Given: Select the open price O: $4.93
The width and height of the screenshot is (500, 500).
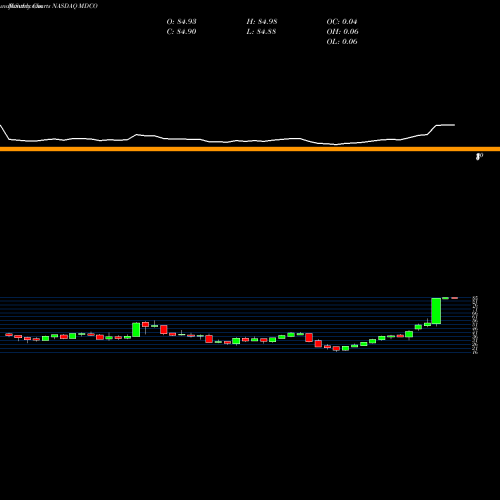Looking at the screenshot, I should [181, 22].
